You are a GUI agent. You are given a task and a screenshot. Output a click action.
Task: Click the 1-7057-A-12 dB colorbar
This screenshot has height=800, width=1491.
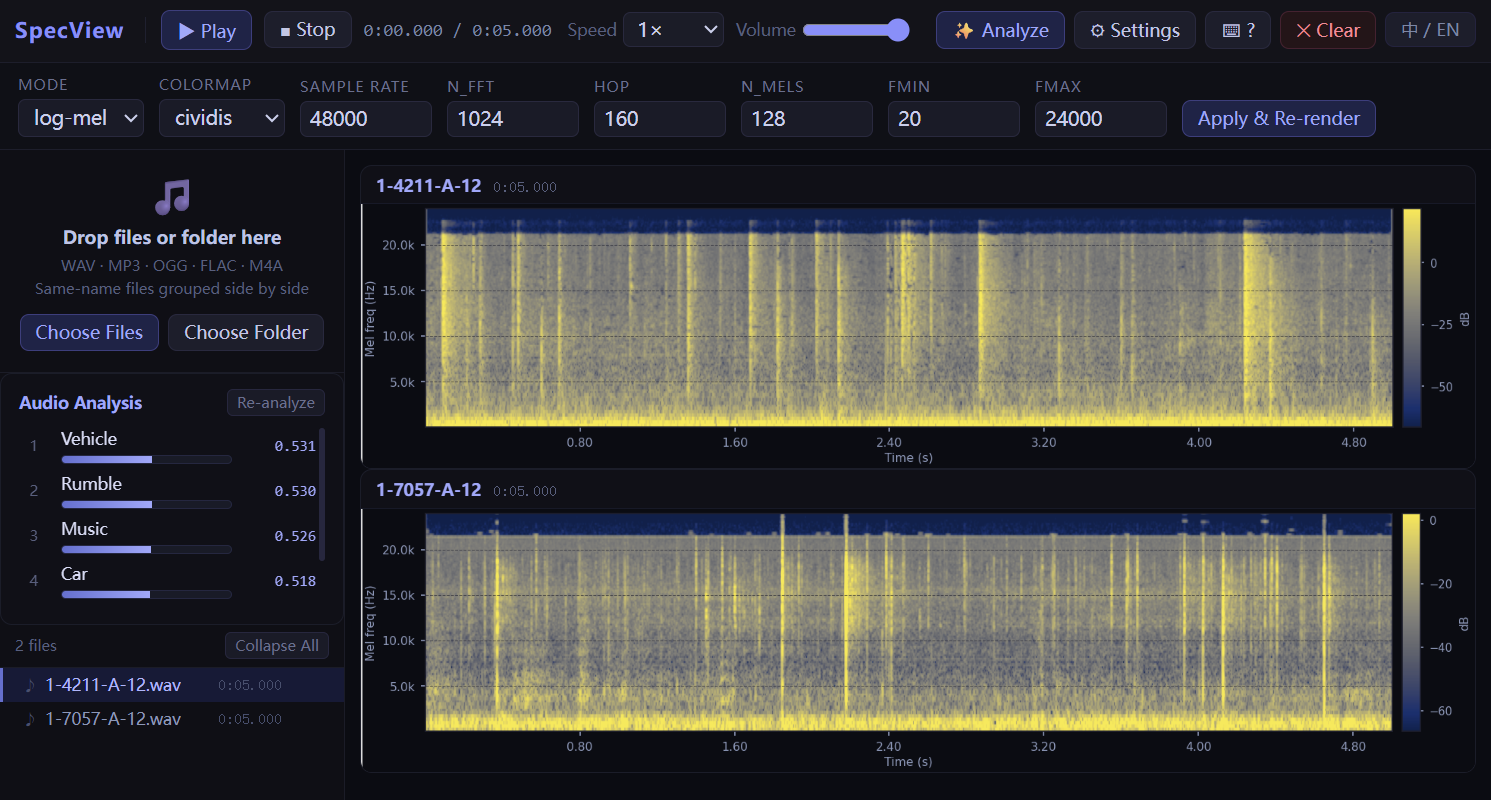(x=1411, y=622)
